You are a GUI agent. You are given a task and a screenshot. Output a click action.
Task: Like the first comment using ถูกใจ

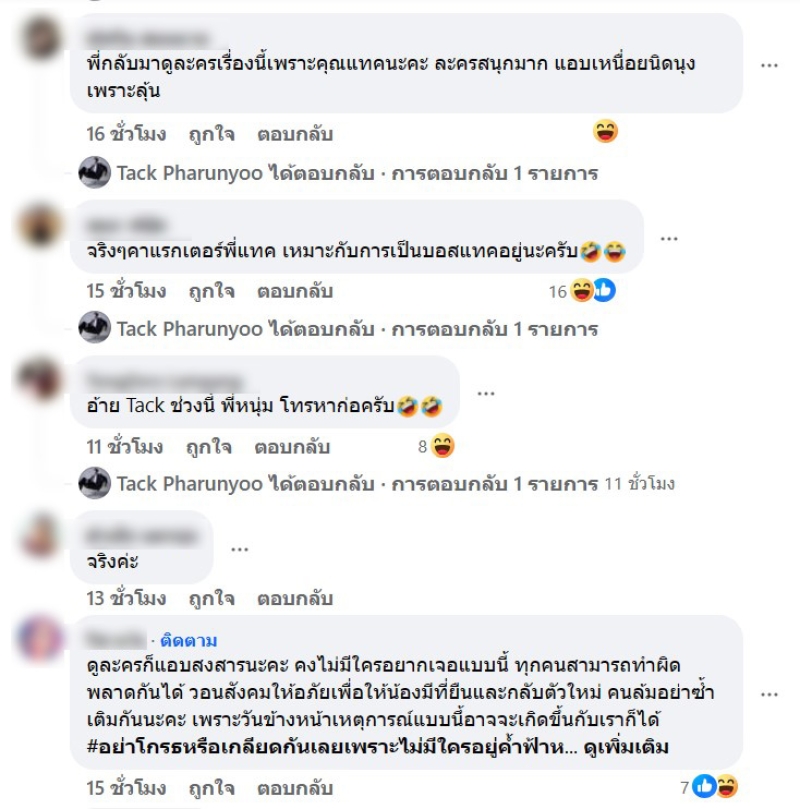coord(211,135)
